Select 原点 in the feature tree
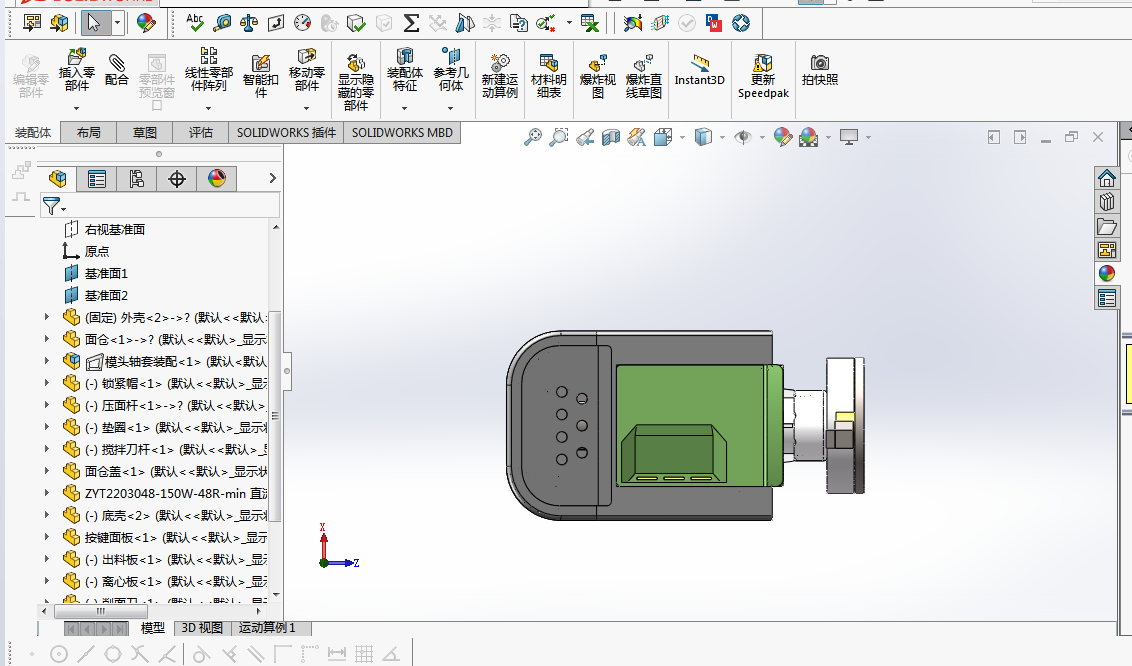 click(x=97, y=251)
